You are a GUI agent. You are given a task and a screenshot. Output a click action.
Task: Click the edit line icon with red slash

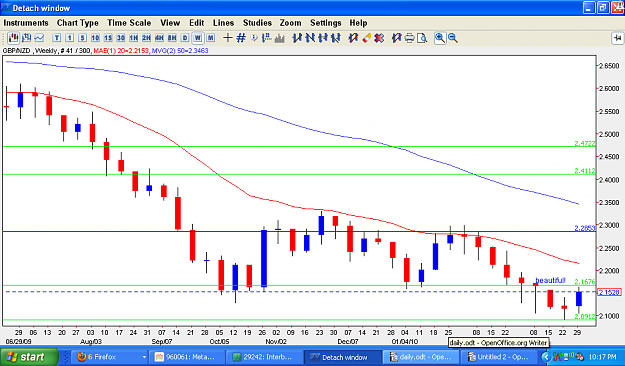(353, 38)
